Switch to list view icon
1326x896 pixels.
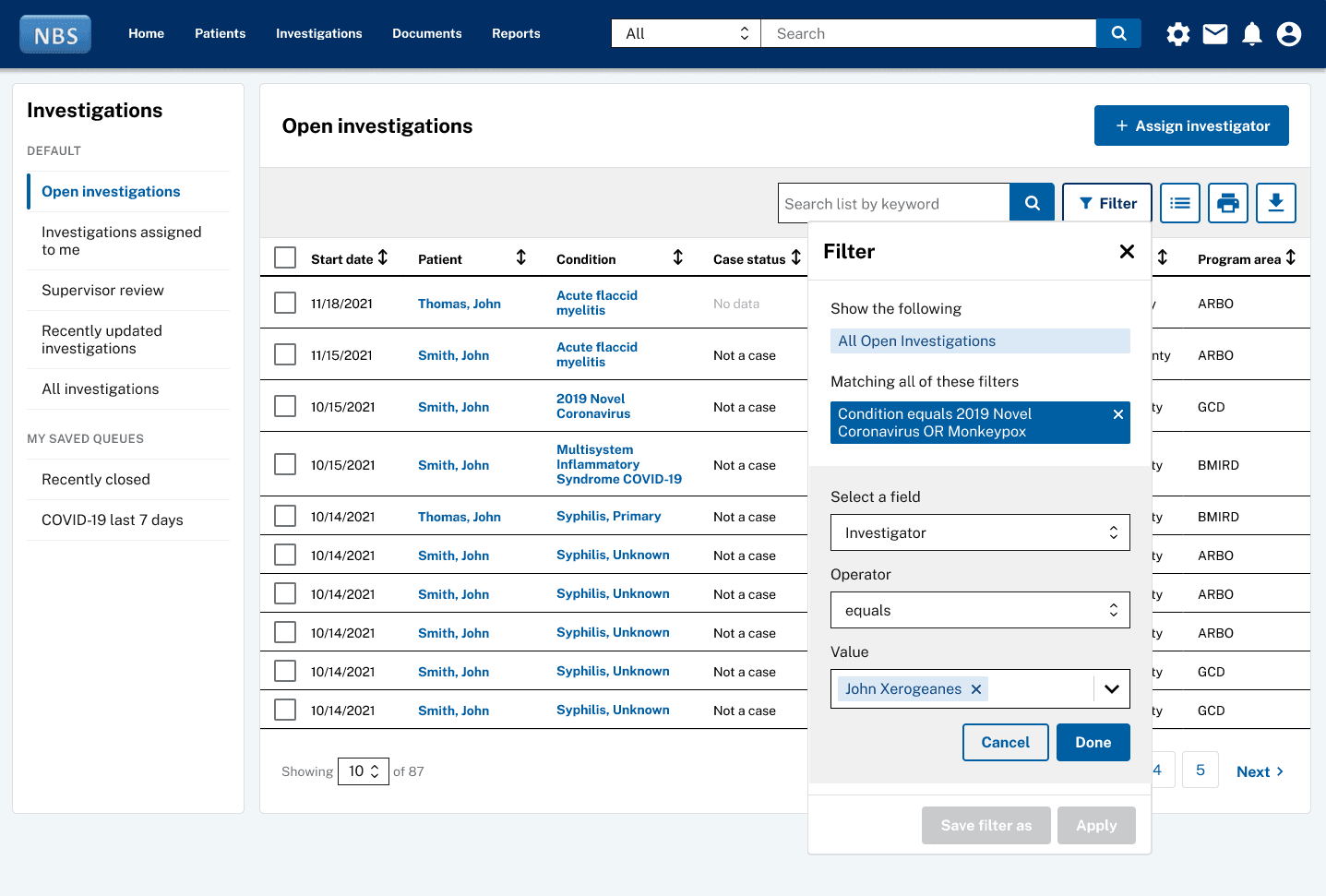tap(1180, 203)
